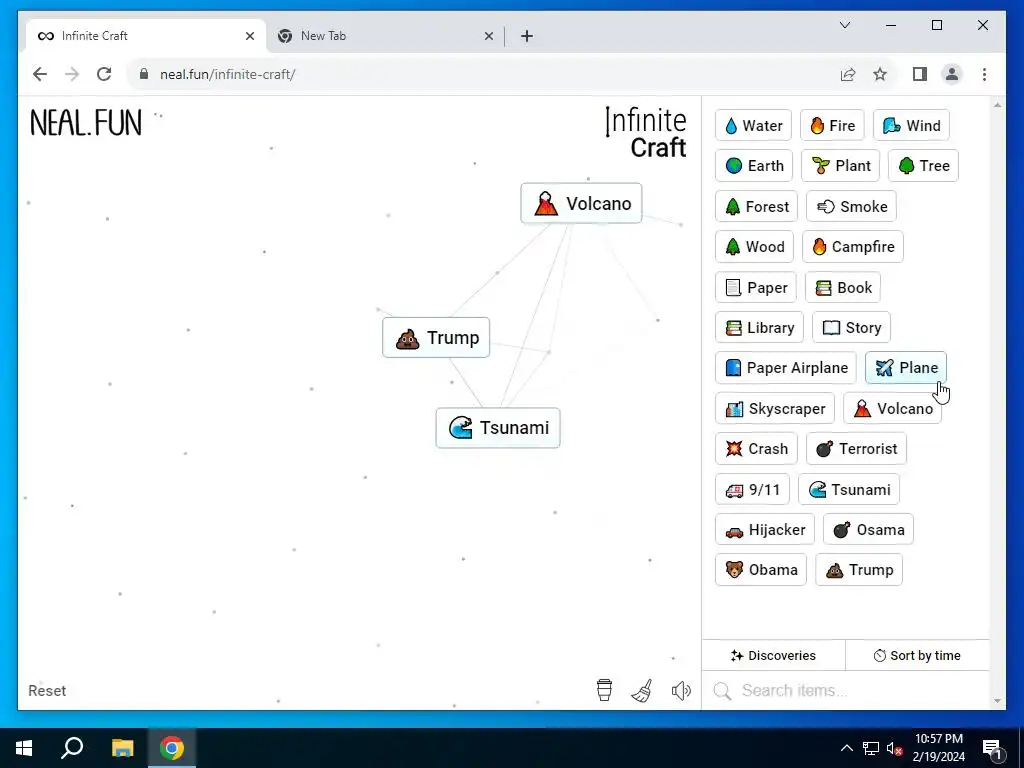Click the Story element
The image size is (1024, 768).
coord(851,328)
